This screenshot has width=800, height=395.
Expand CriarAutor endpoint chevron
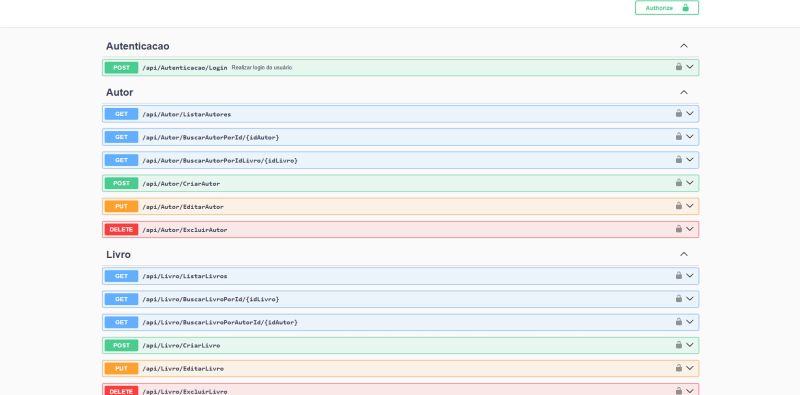click(x=690, y=182)
